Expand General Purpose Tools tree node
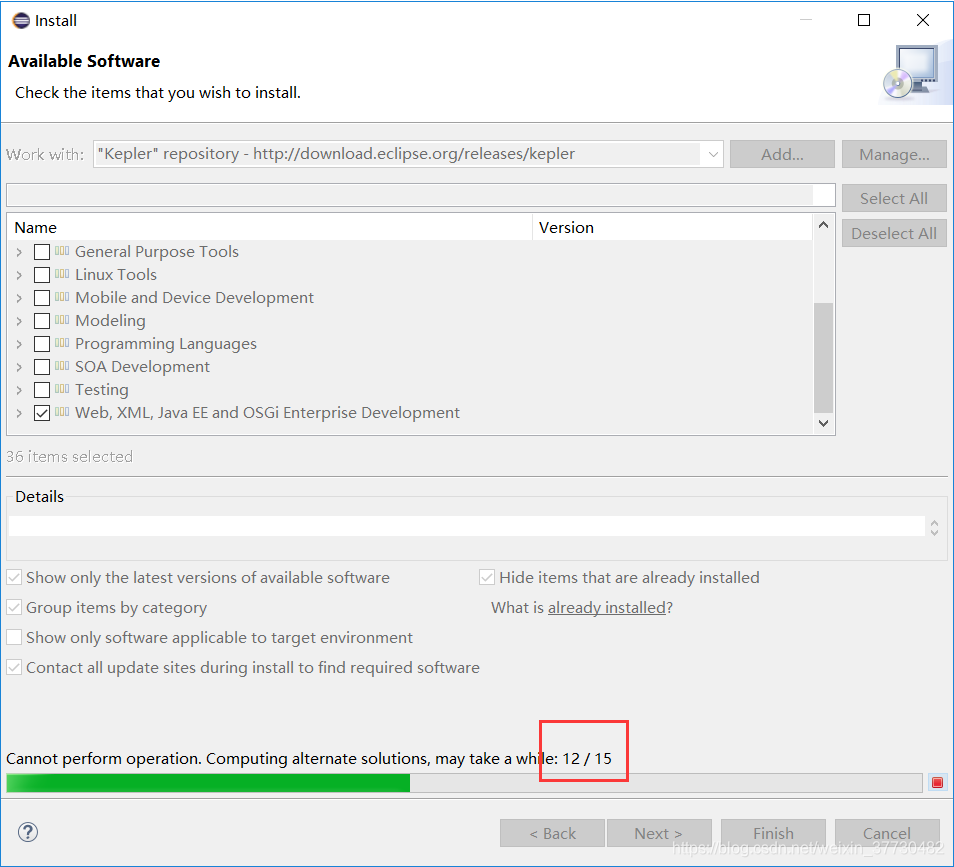This screenshot has height=867, width=954. pyautogui.click(x=19, y=252)
